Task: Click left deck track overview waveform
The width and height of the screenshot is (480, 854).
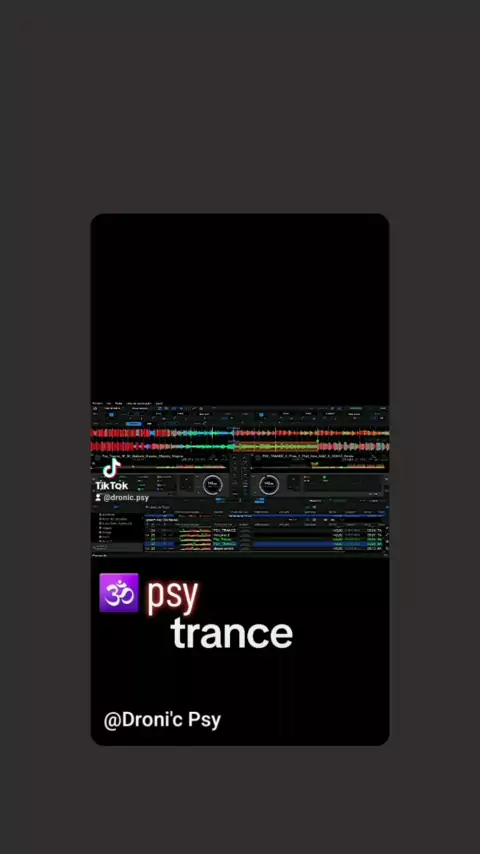Action: coord(160,465)
